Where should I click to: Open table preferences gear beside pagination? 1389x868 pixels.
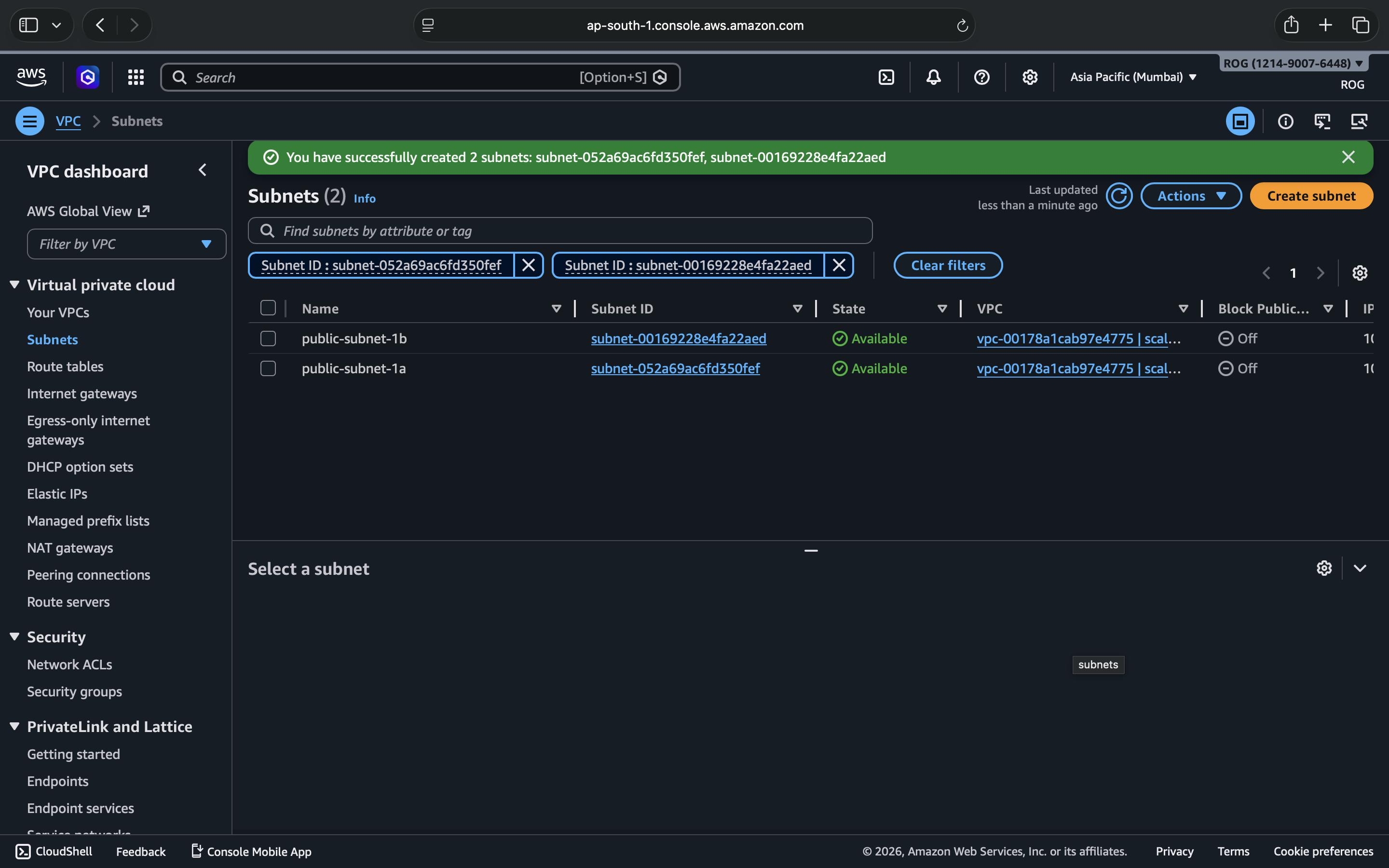pyautogui.click(x=1359, y=272)
